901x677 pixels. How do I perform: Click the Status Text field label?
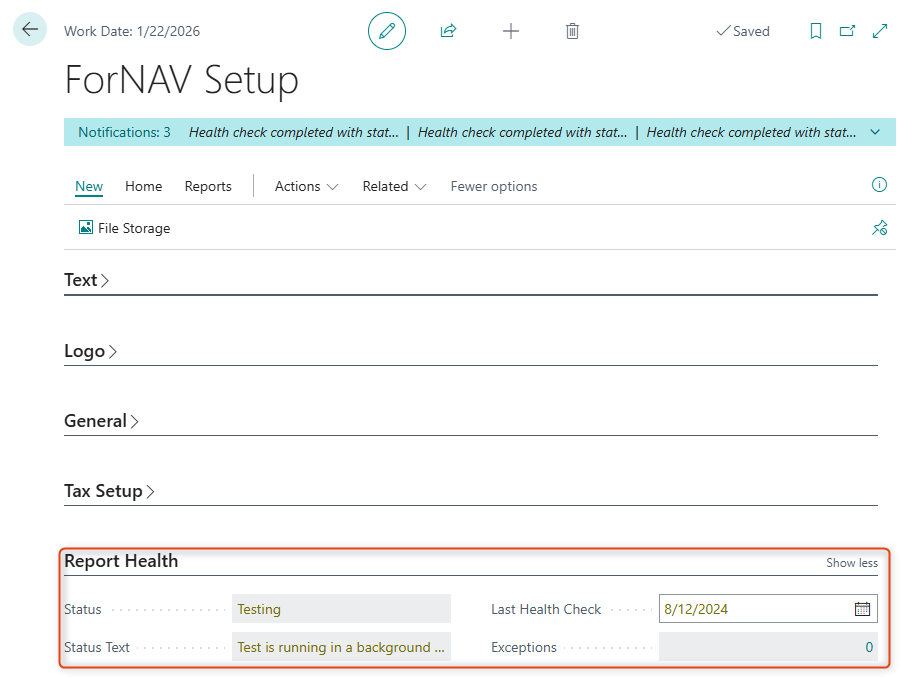97,647
